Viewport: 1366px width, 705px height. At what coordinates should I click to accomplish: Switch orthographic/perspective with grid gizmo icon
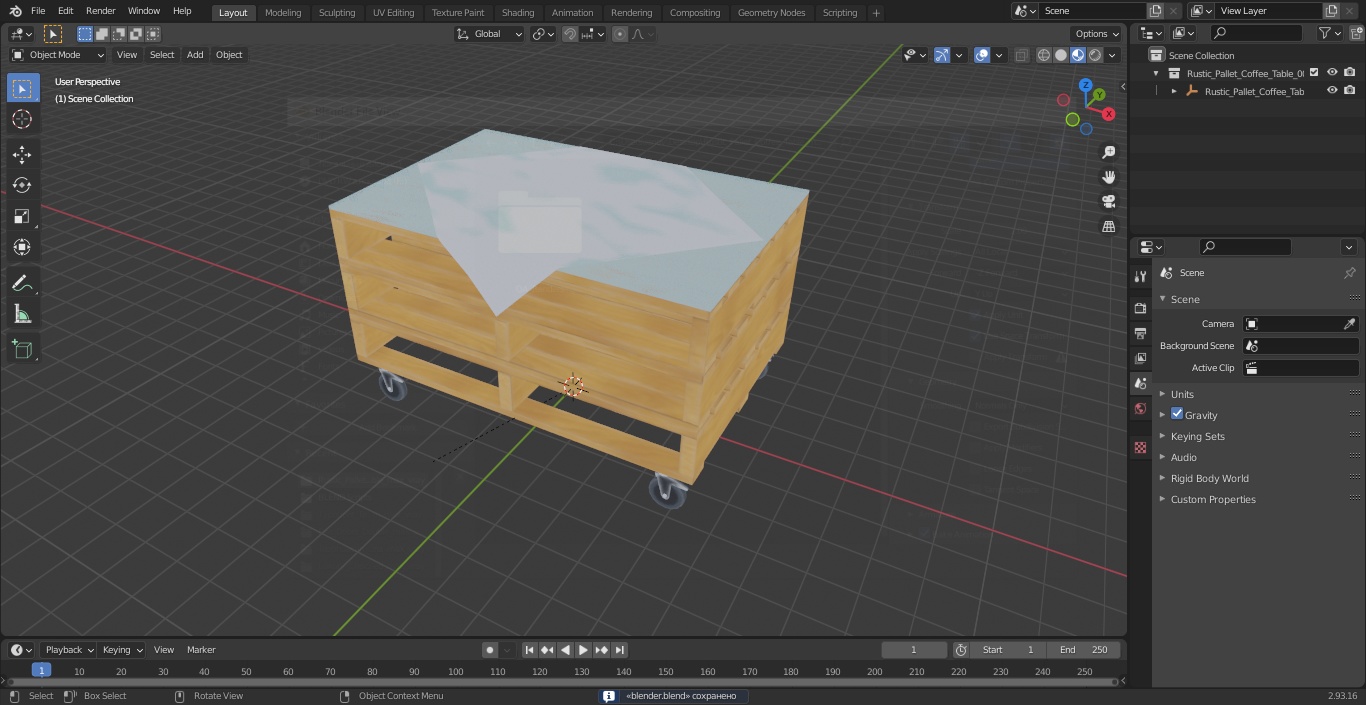tap(1108, 226)
